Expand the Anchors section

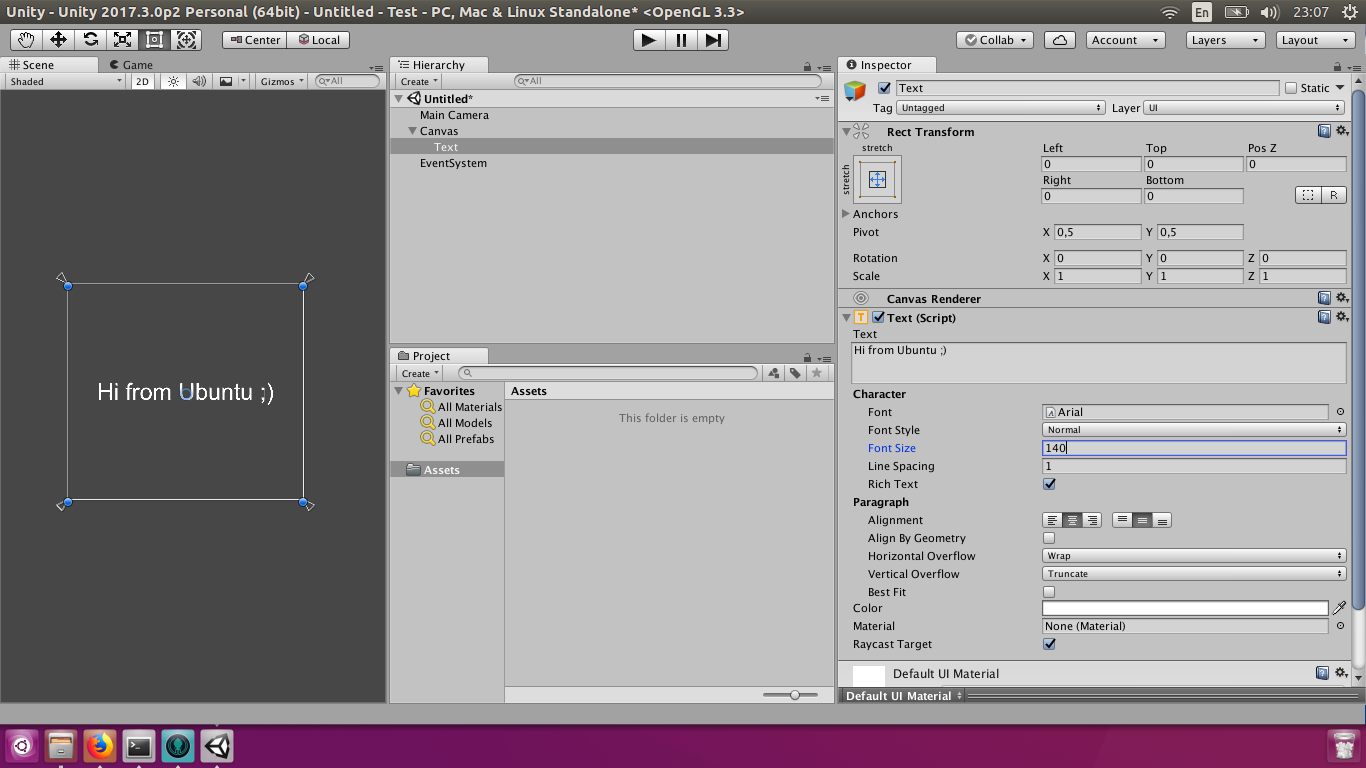(846, 214)
